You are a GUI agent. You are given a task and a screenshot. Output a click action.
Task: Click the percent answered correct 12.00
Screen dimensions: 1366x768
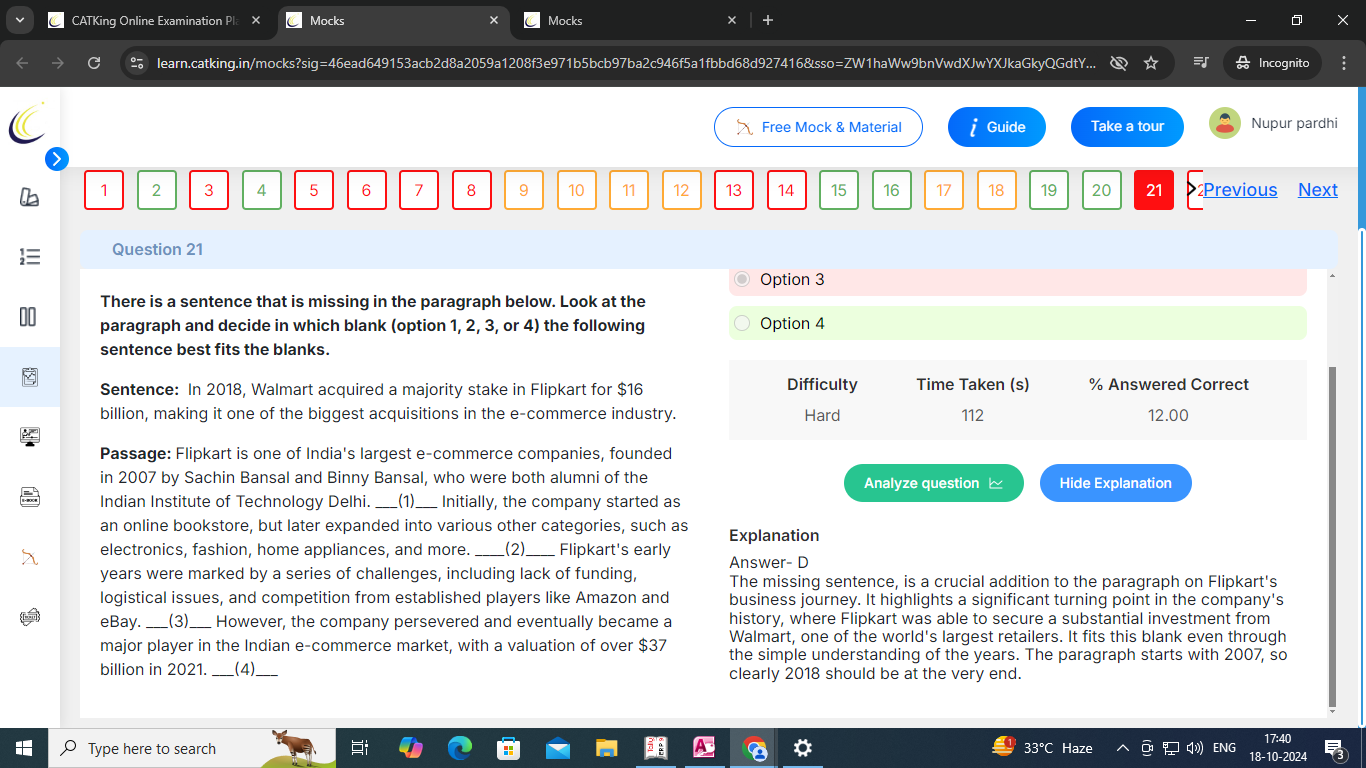[x=1168, y=415]
